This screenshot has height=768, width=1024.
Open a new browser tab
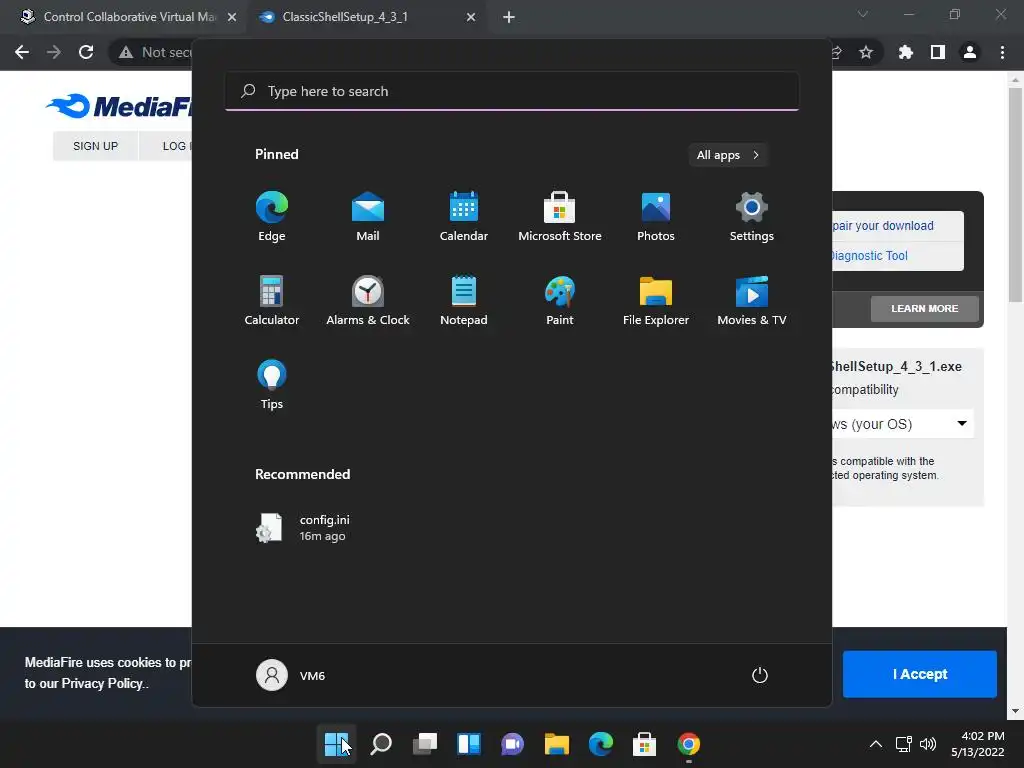tap(509, 17)
